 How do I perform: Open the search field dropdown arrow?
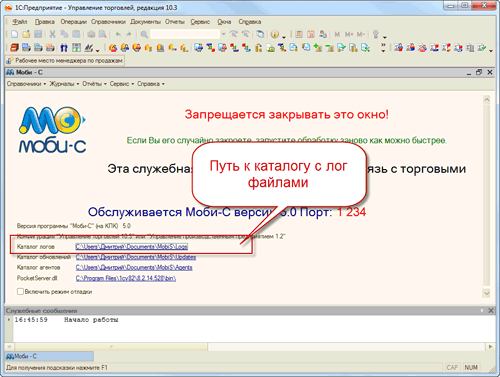223,34
